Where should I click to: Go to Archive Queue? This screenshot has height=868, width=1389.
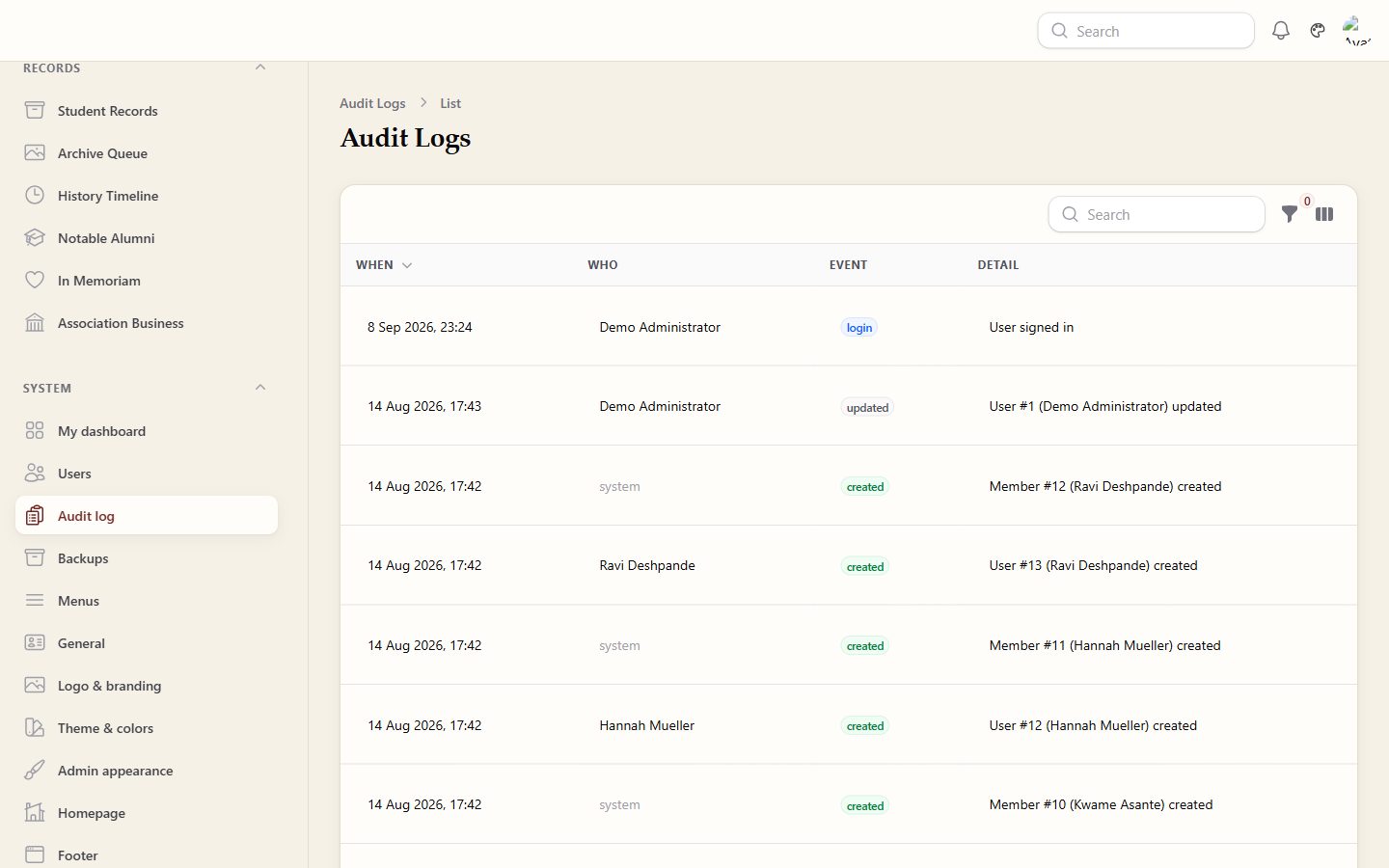pyautogui.click(x=147, y=152)
